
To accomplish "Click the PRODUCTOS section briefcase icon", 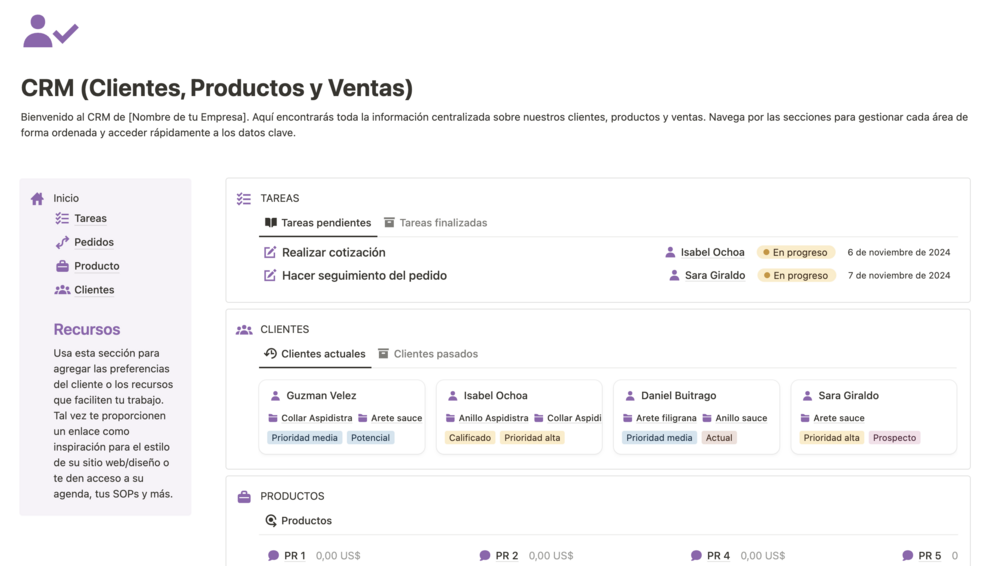I will 244,497.
